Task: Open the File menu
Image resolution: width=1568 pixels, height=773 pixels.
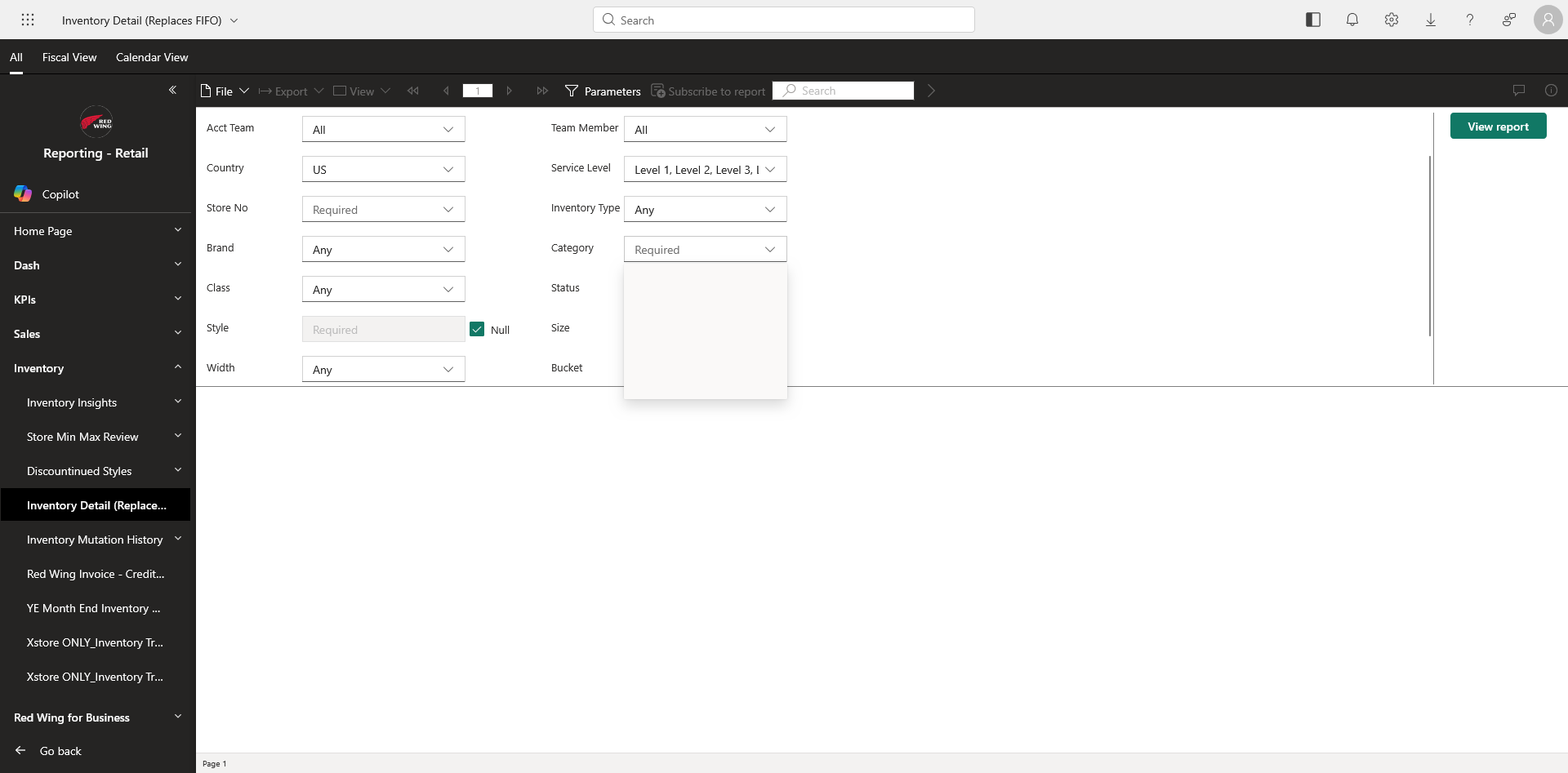Action: [x=225, y=91]
